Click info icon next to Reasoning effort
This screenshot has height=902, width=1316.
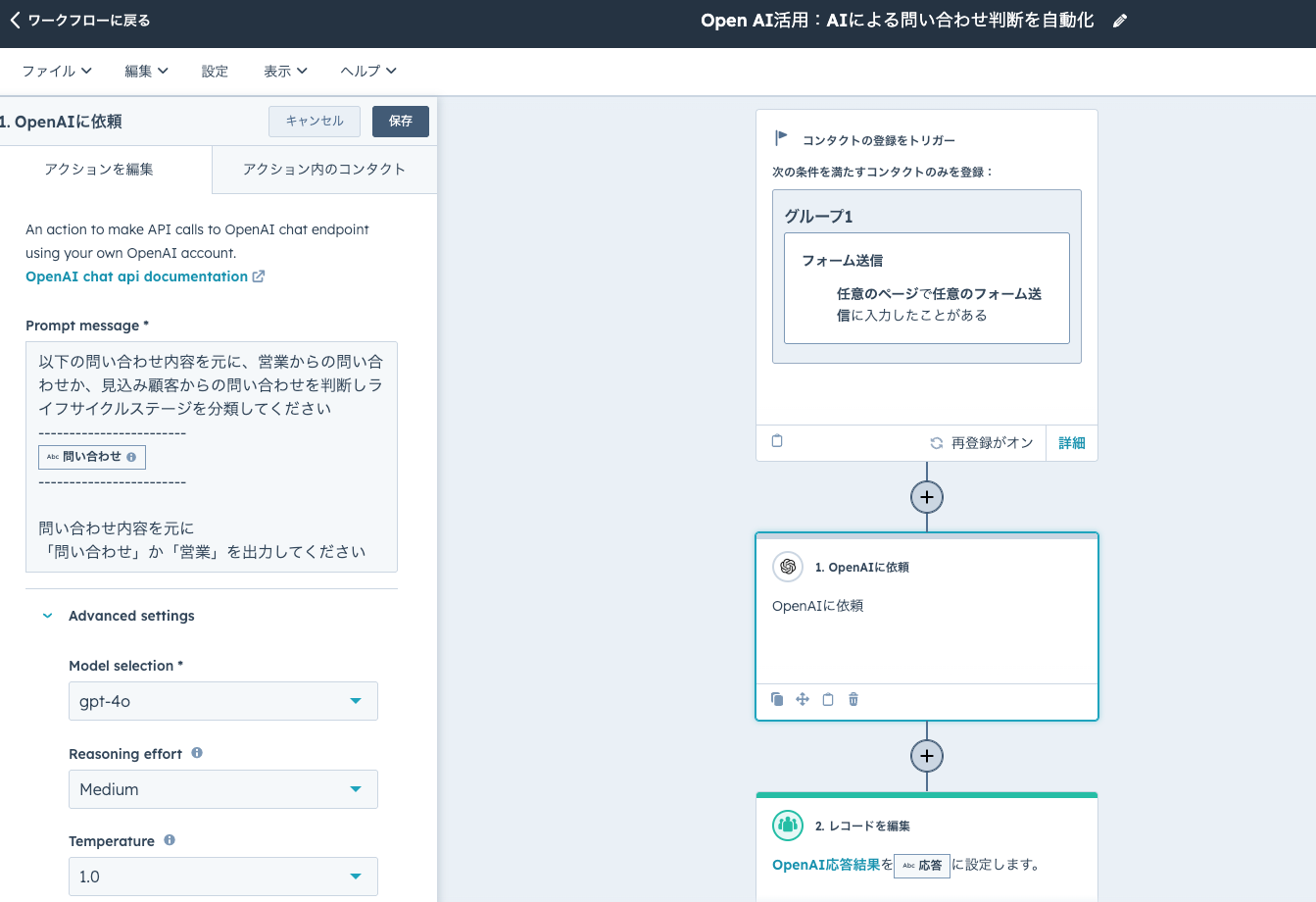coord(197,753)
